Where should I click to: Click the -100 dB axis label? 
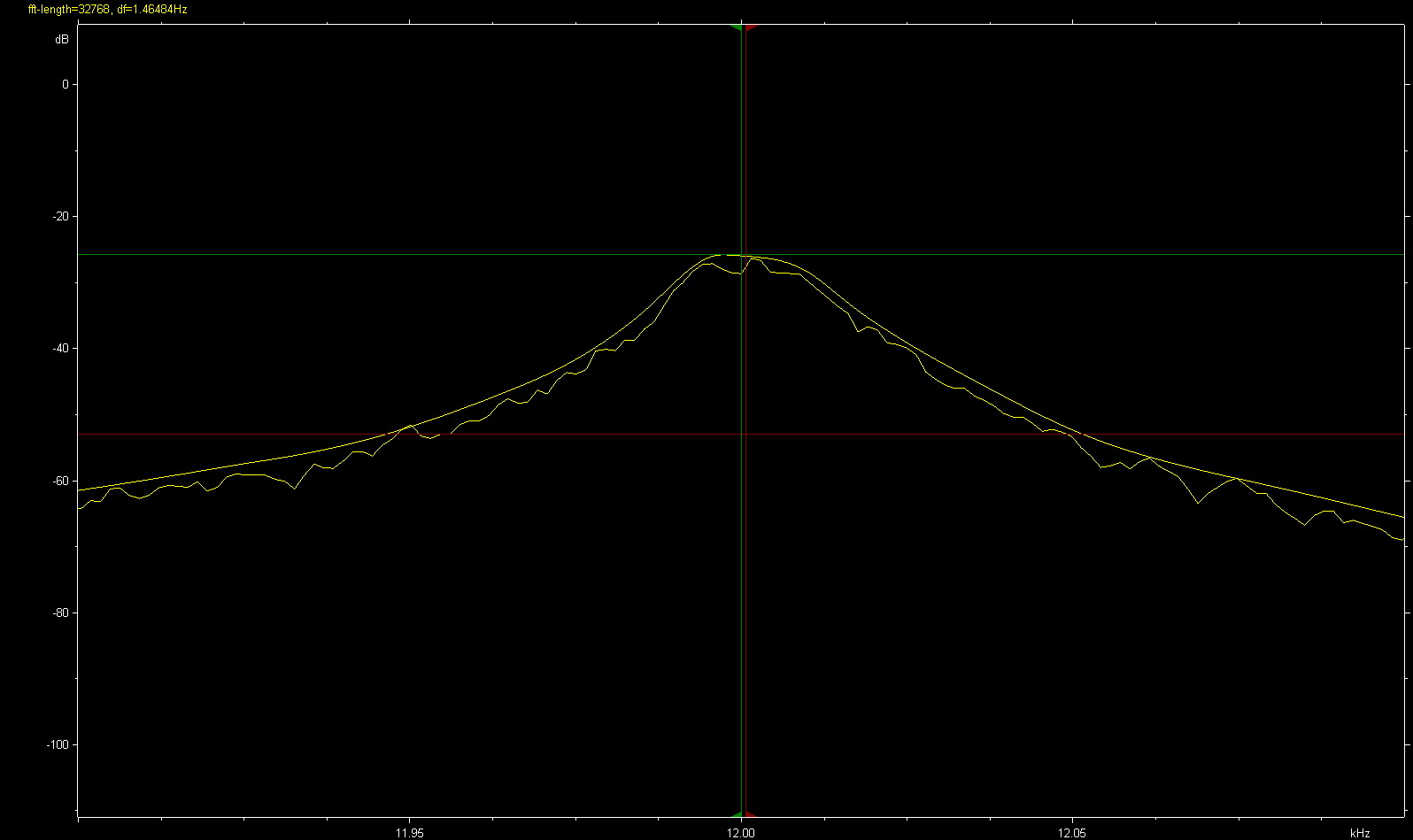tap(56, 745)
